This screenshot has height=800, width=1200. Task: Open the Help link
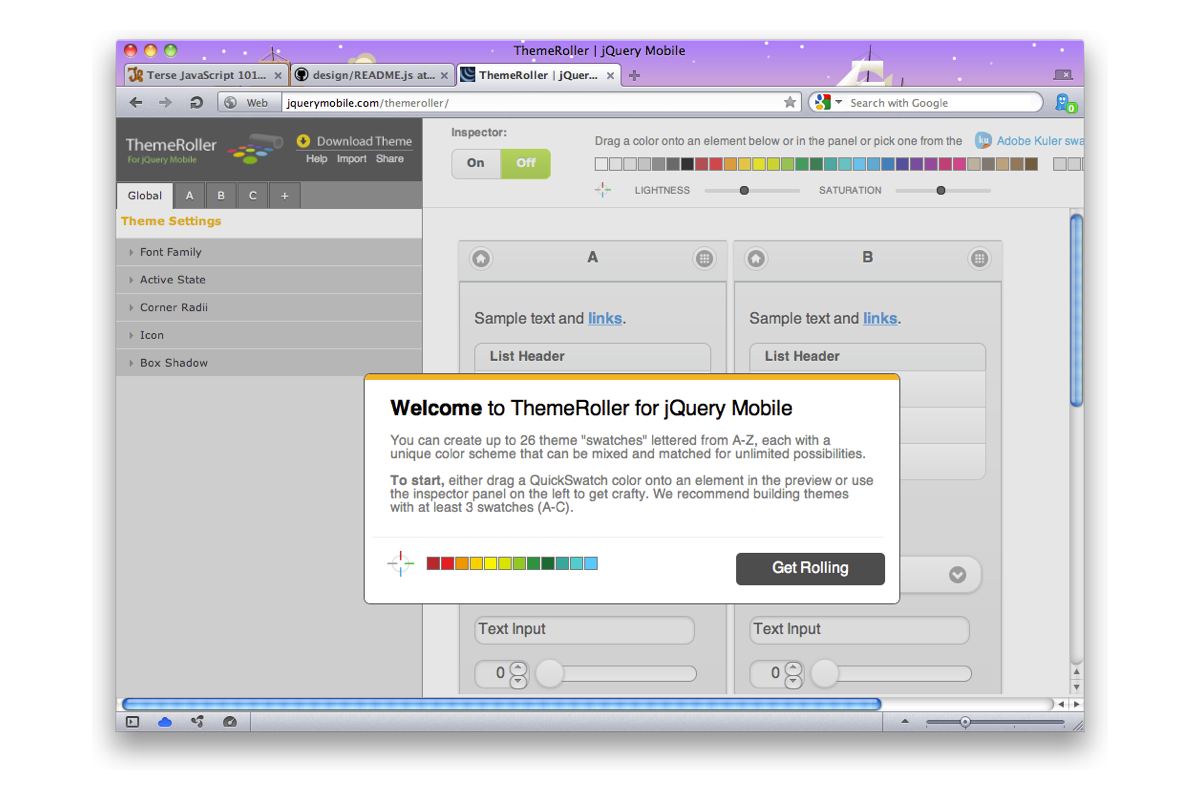(317, 158)
